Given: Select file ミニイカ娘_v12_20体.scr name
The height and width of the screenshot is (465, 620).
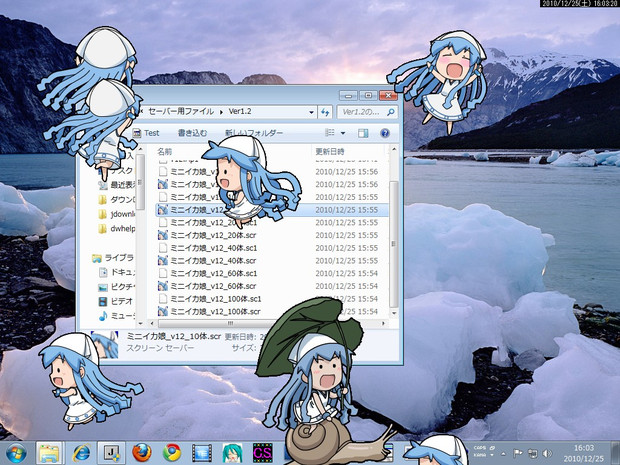Looking at the screenshot, I should [x=213, y=235].
